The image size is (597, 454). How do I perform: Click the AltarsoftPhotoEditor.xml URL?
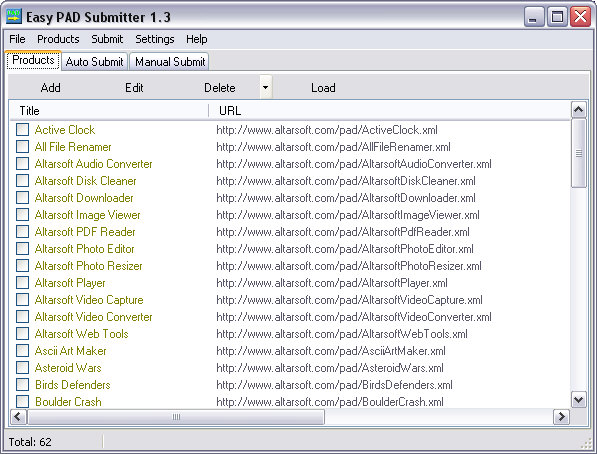(345, 249)
